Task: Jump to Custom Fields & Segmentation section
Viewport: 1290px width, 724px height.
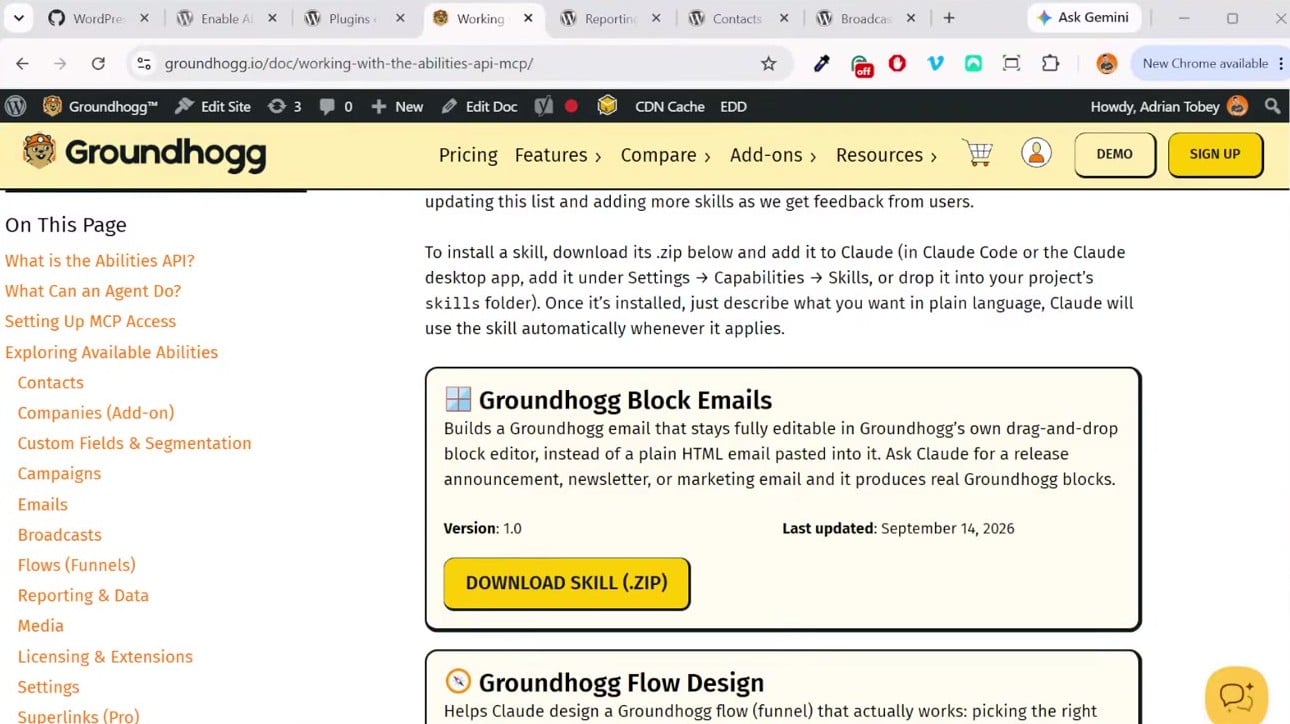Action: click(134, 443)
